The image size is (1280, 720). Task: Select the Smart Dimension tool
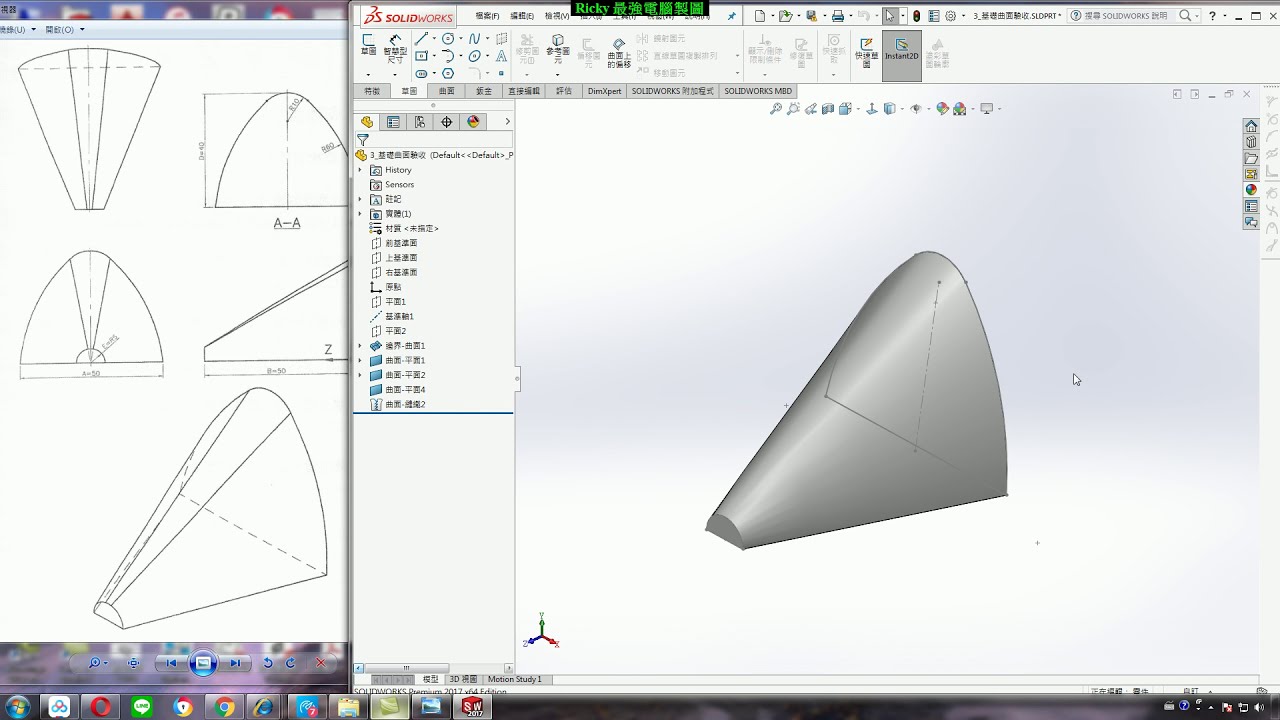click(395, 47)
